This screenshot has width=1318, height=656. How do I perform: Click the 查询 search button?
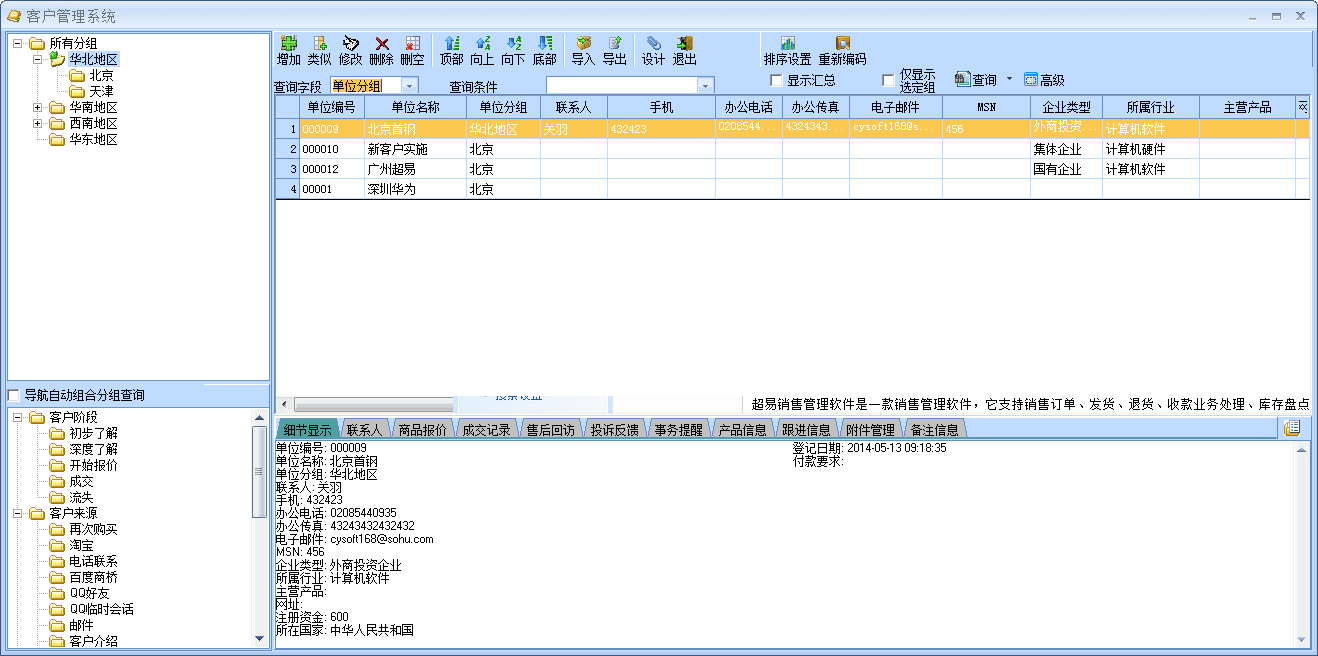click(977, 80)
